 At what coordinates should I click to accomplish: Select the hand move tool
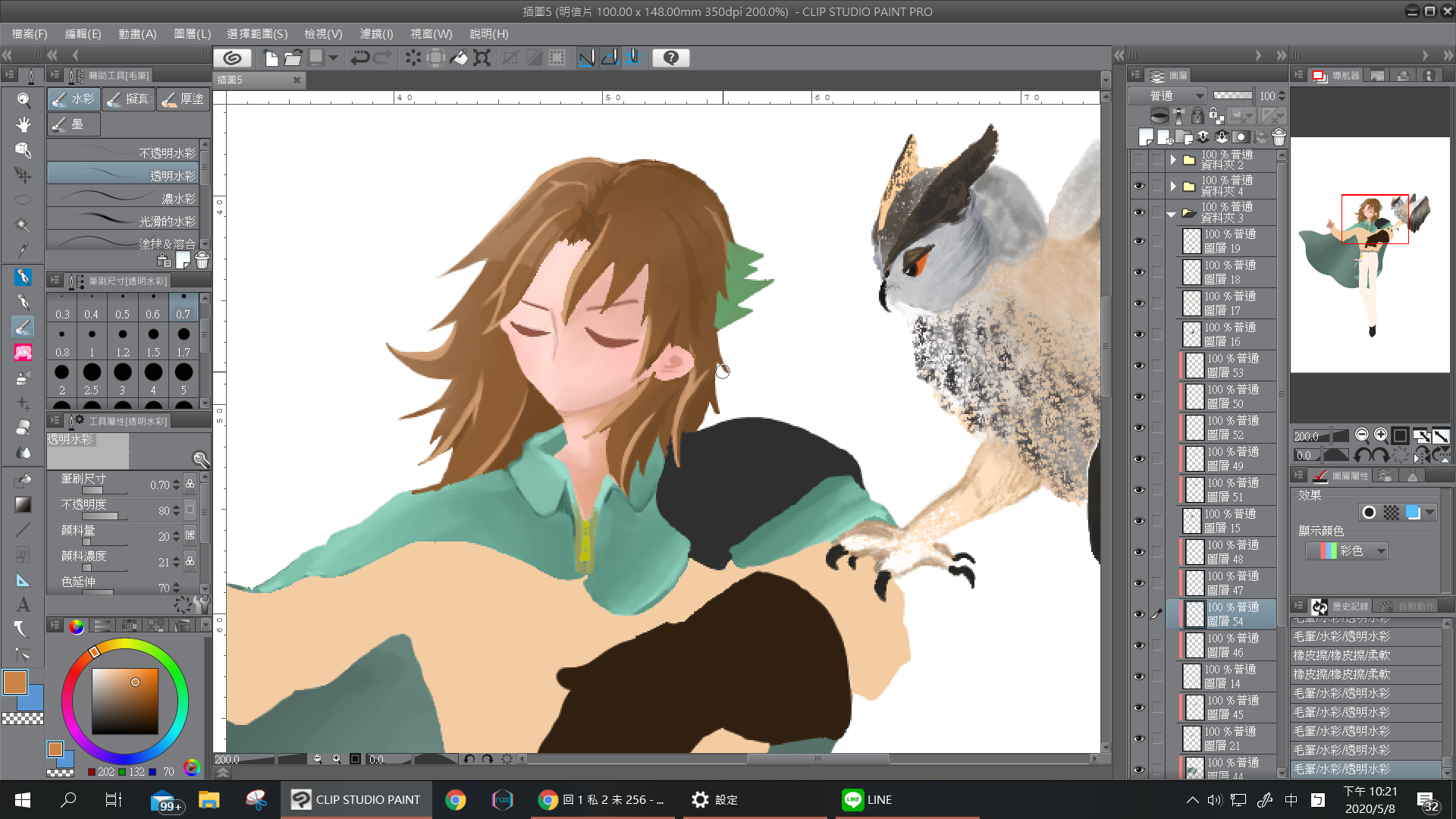[24, 124]
